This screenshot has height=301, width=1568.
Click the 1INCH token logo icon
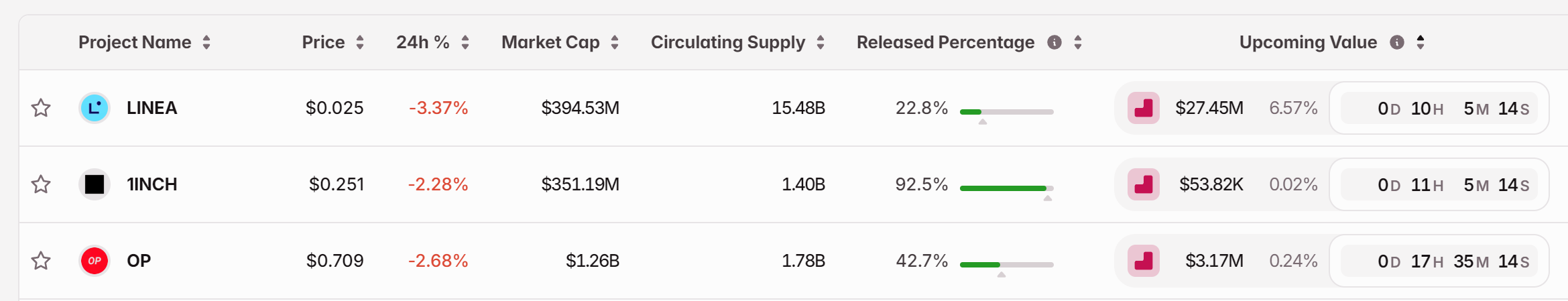click(95, 184)
